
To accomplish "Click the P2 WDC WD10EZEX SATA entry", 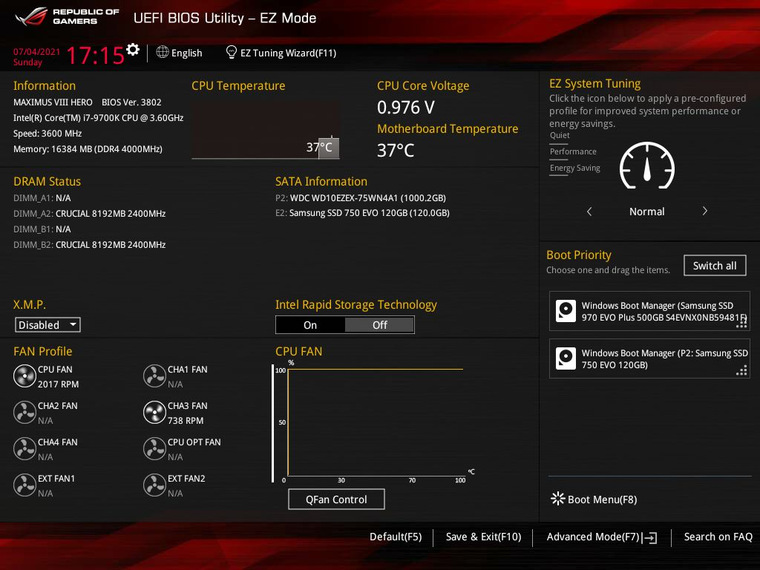I will (x=361, y=198).
